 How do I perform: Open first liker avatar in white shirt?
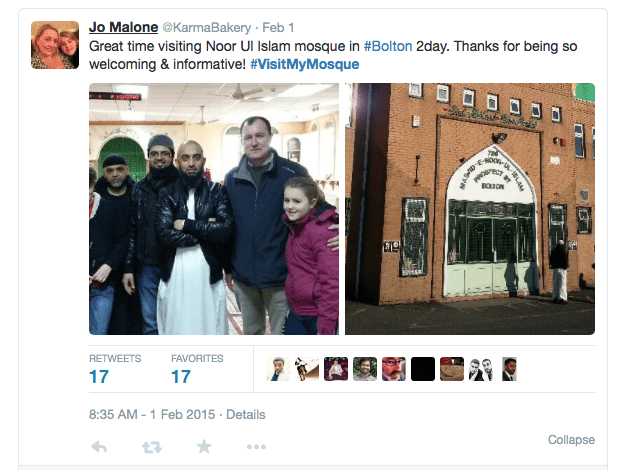click(278, 369)
